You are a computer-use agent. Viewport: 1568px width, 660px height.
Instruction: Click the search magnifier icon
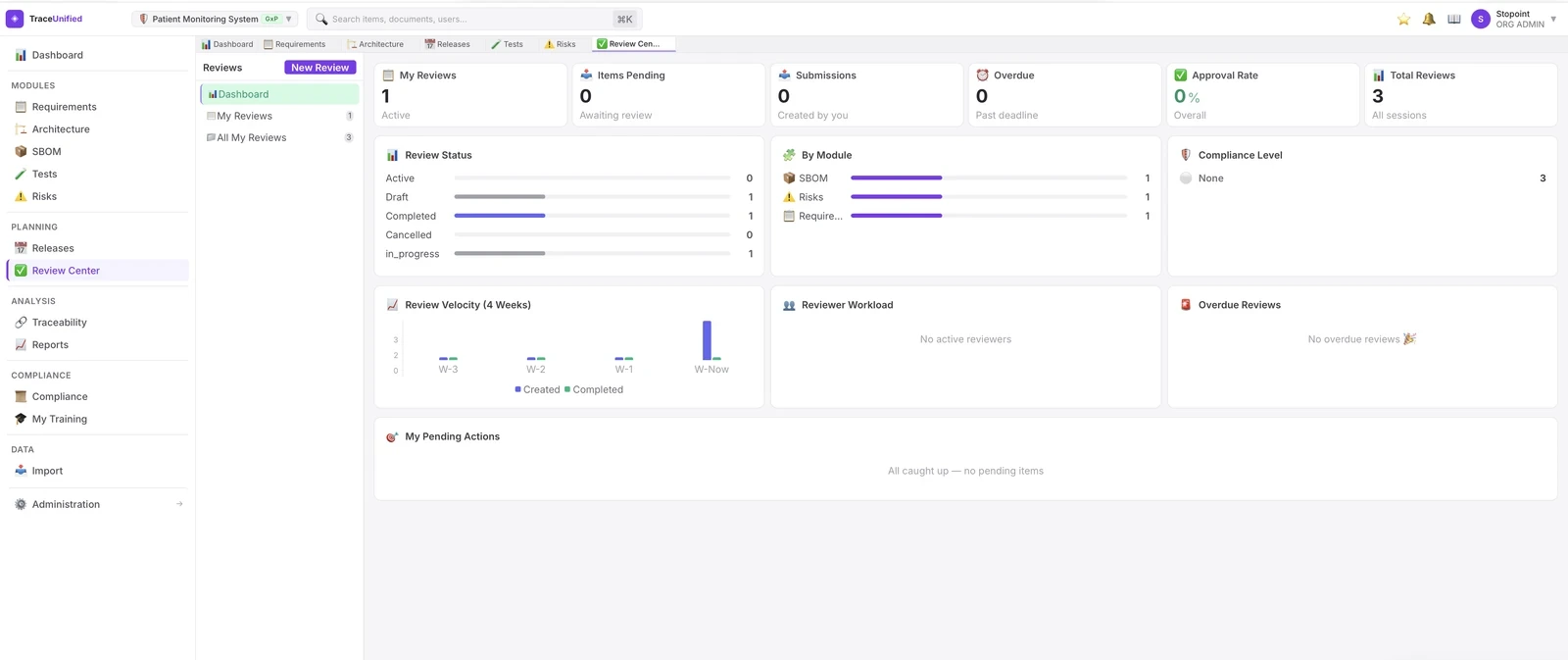coord(321,19)
